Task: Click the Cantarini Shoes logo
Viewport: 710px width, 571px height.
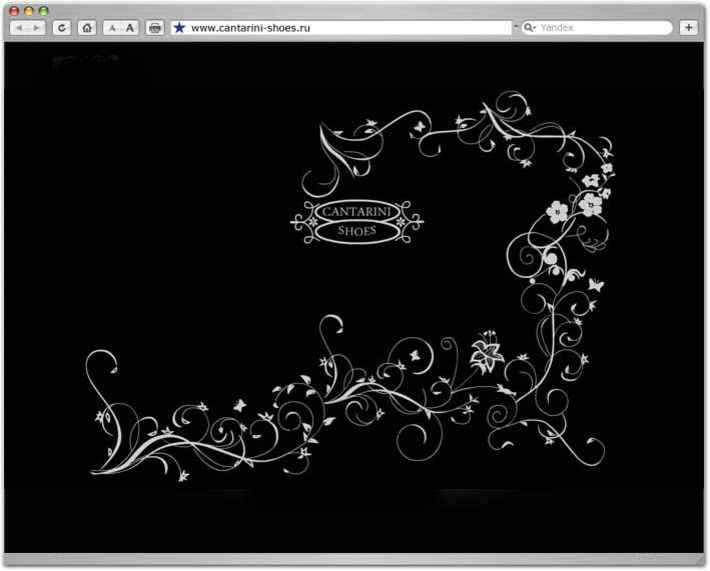Action: point(357,222)
